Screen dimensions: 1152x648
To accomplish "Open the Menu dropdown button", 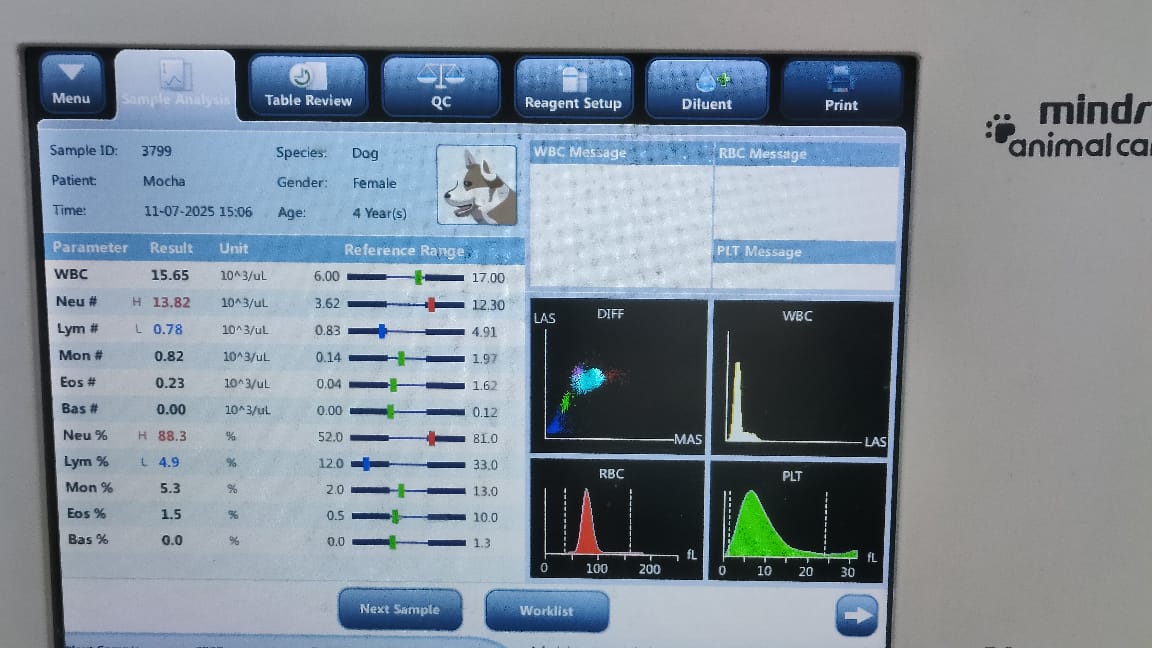I will (x=72, y=83).
